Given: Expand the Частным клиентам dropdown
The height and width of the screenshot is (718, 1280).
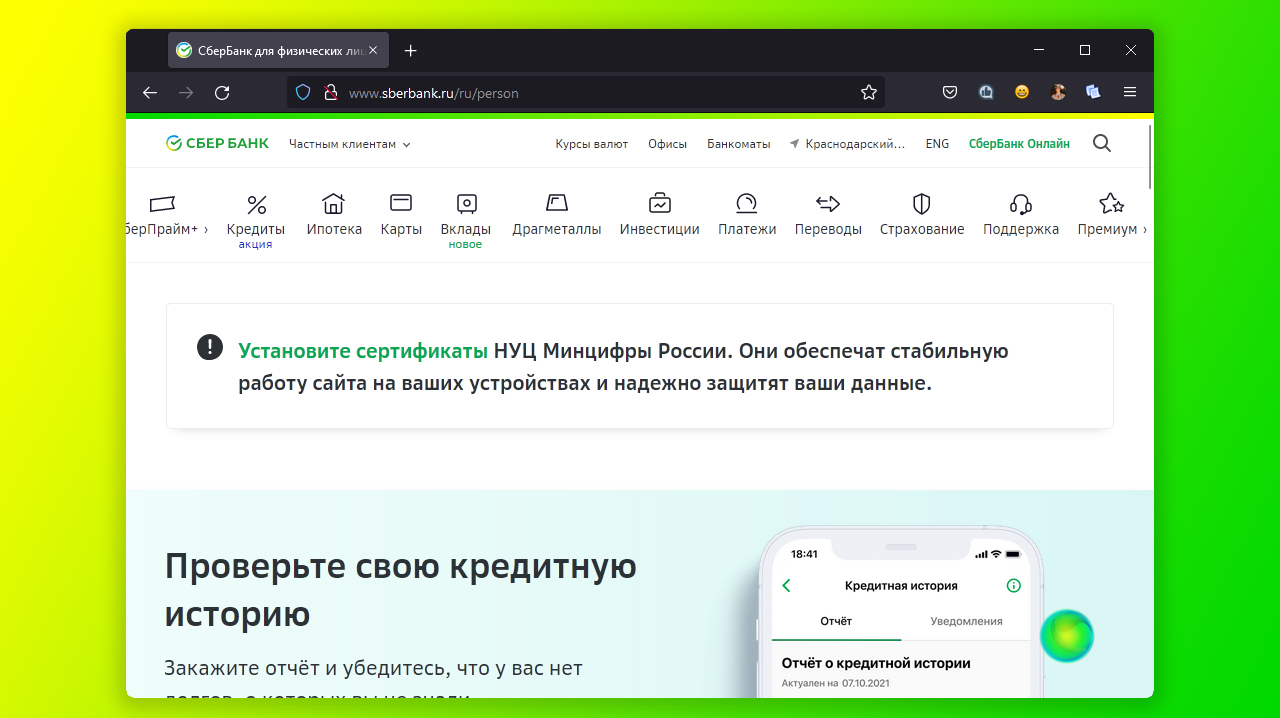Looking at the screenshot, I should coord(349,144).
